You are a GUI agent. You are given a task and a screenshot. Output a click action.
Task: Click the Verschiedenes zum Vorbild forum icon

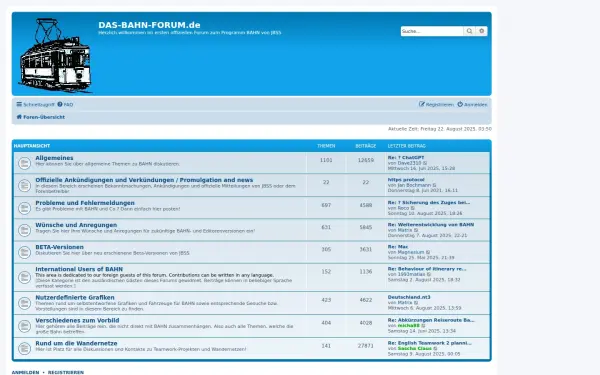tap(24, 326)
